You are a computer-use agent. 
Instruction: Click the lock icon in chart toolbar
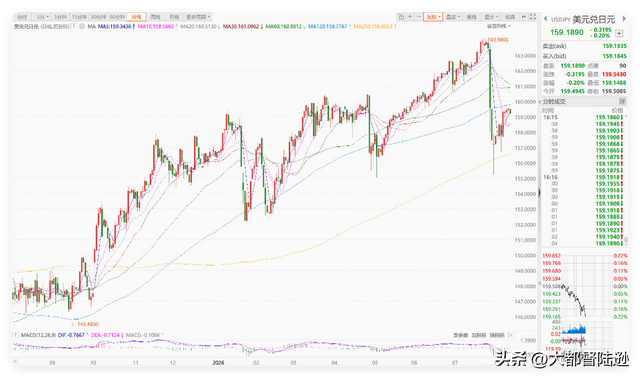click(x=401, y=17)
